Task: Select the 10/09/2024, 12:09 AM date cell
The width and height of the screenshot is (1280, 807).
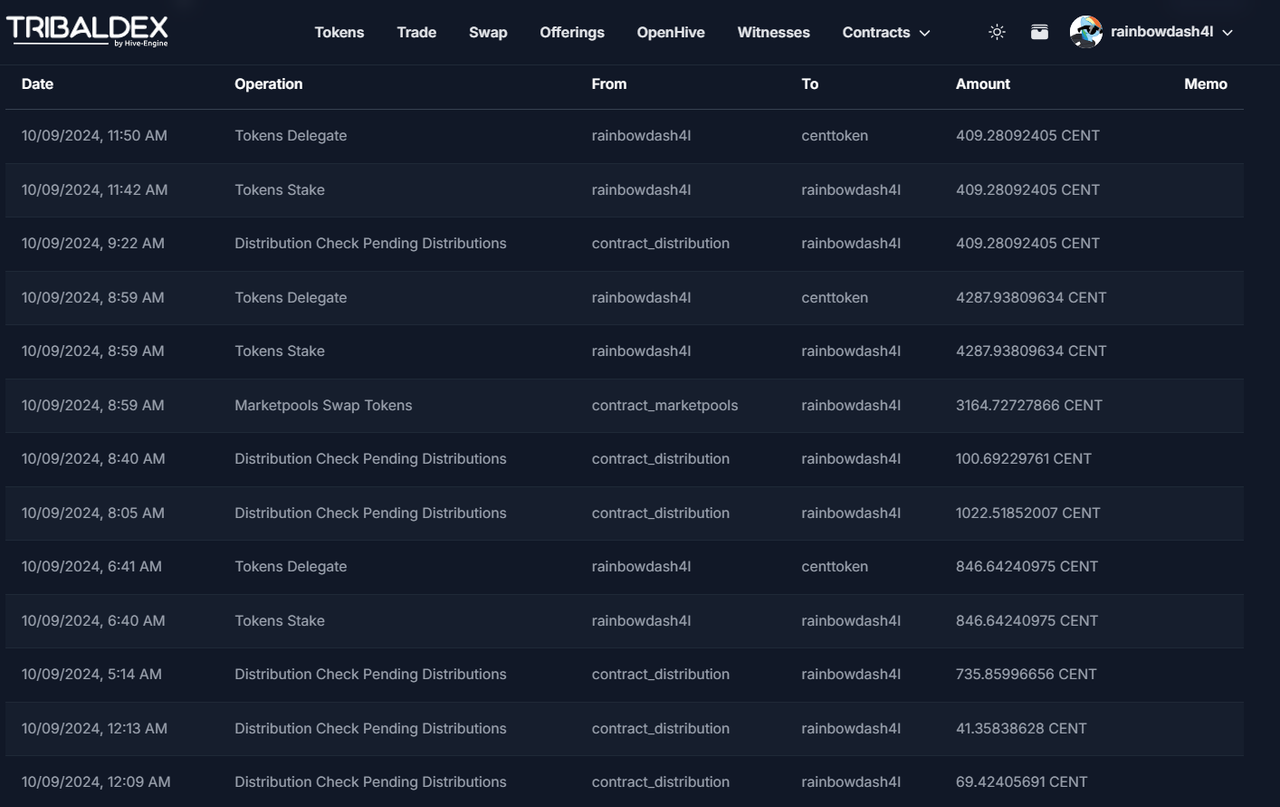Action: pyautogui.click(x=96, y=782)
